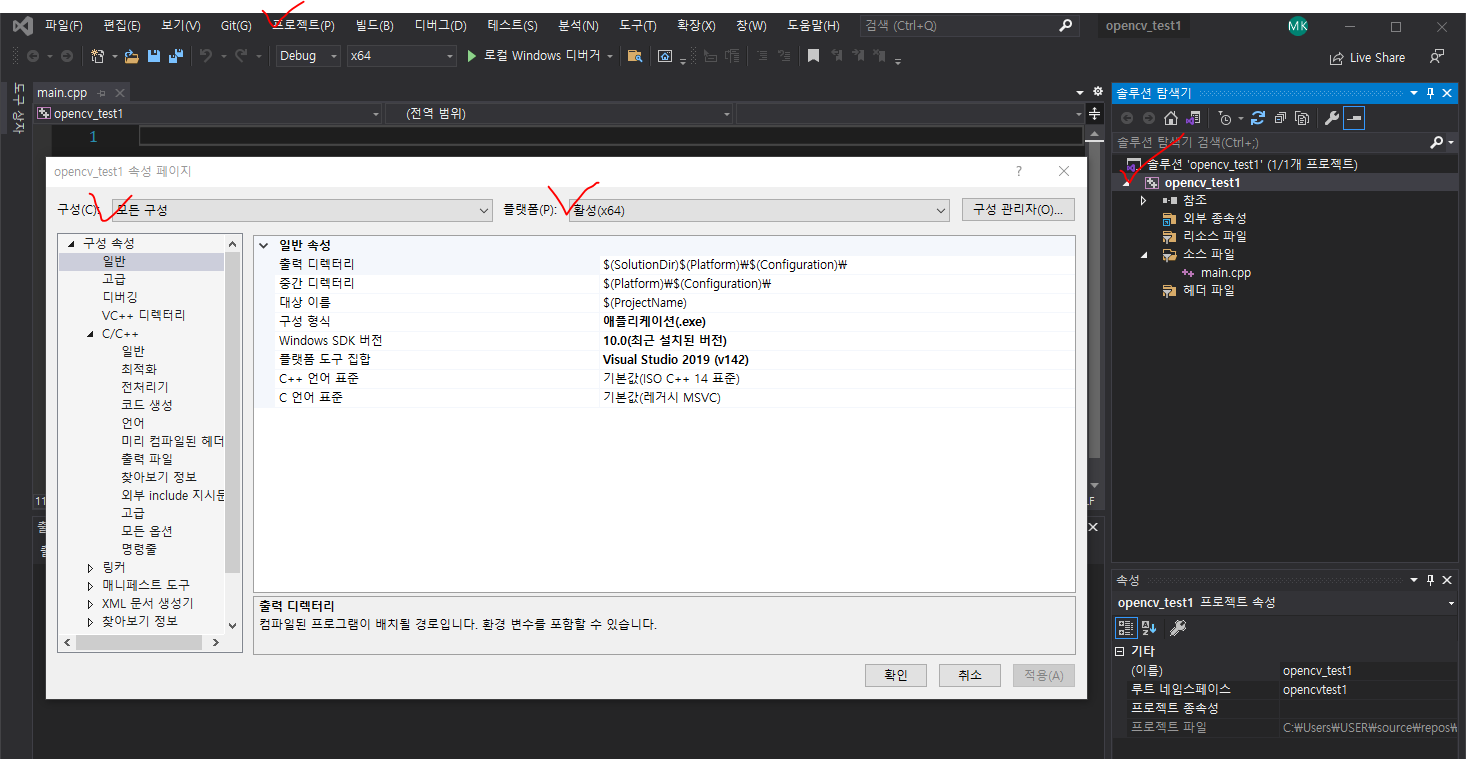Screen dimensions: 1466x759
Task: Open the Debug configuration dropdown
Action: (308, 56)
